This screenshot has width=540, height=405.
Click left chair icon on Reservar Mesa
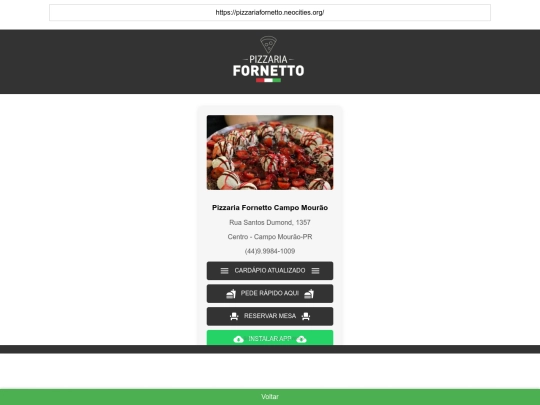pyautogui.click(x=234, y=316)
